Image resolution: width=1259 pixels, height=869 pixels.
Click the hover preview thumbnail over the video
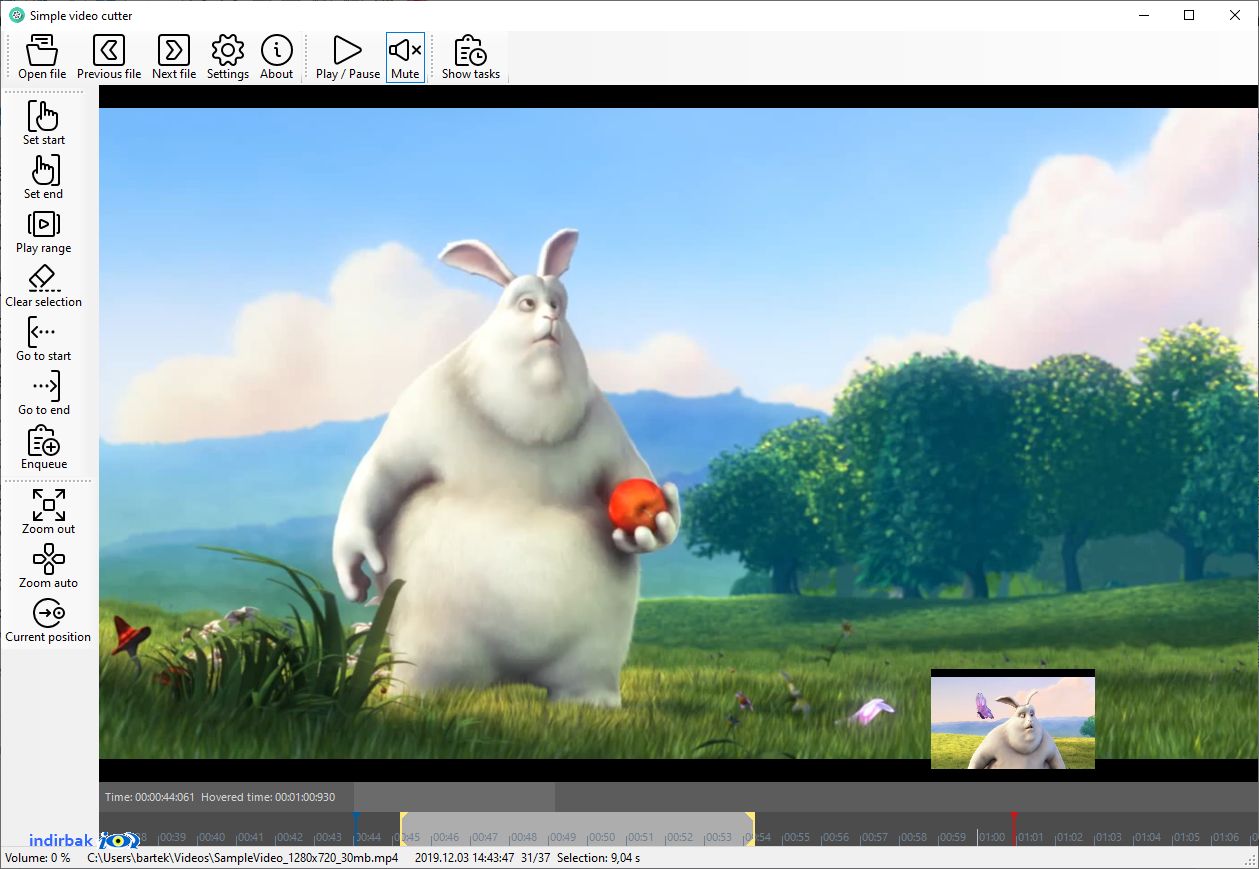[1013, 719]
